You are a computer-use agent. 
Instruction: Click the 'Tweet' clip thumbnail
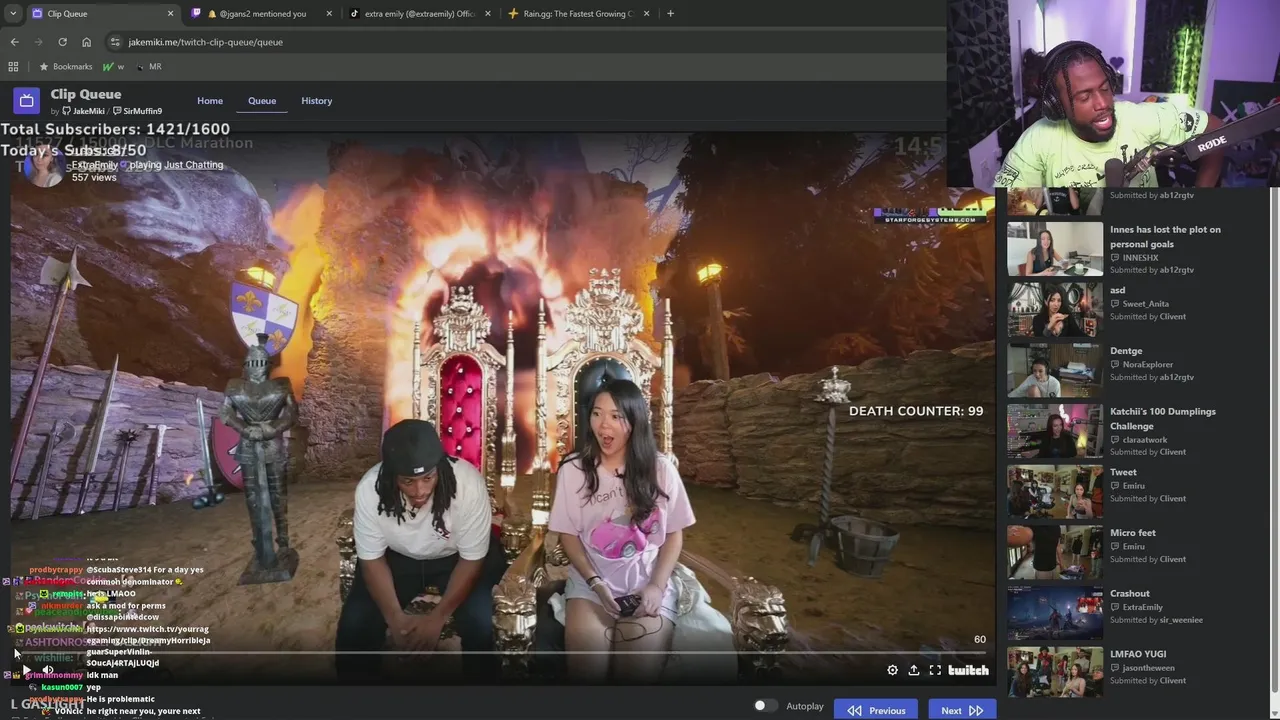pos(1055,491)
